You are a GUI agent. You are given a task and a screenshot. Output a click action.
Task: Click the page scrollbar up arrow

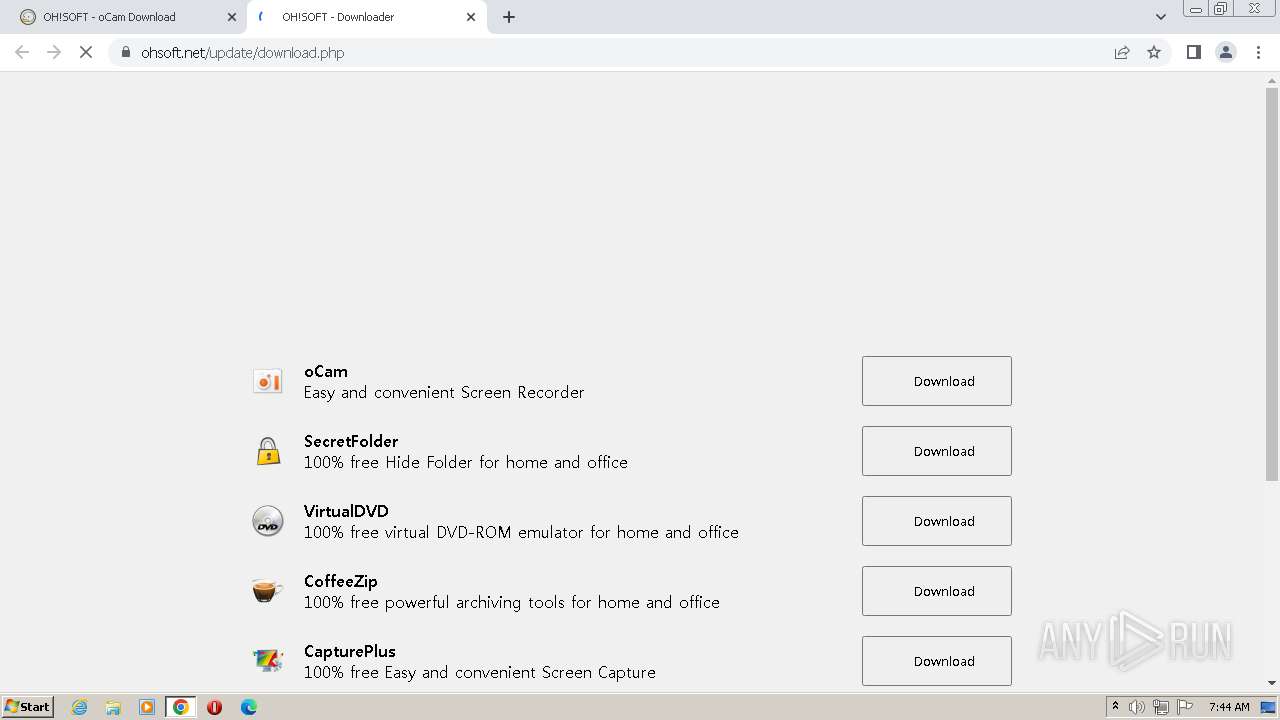(x=1272, y=79)
